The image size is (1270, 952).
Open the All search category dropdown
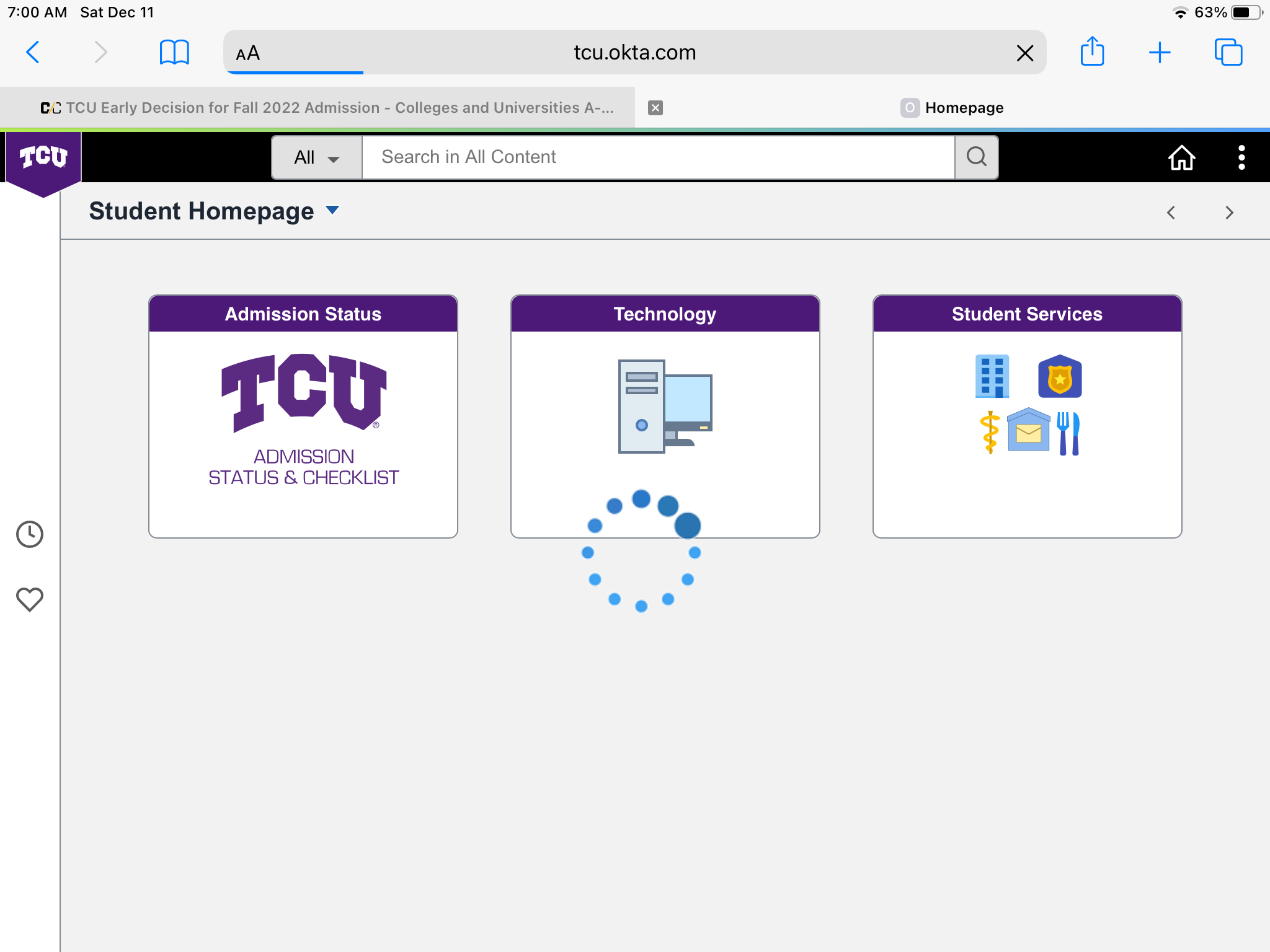click(x=317, y=157)
